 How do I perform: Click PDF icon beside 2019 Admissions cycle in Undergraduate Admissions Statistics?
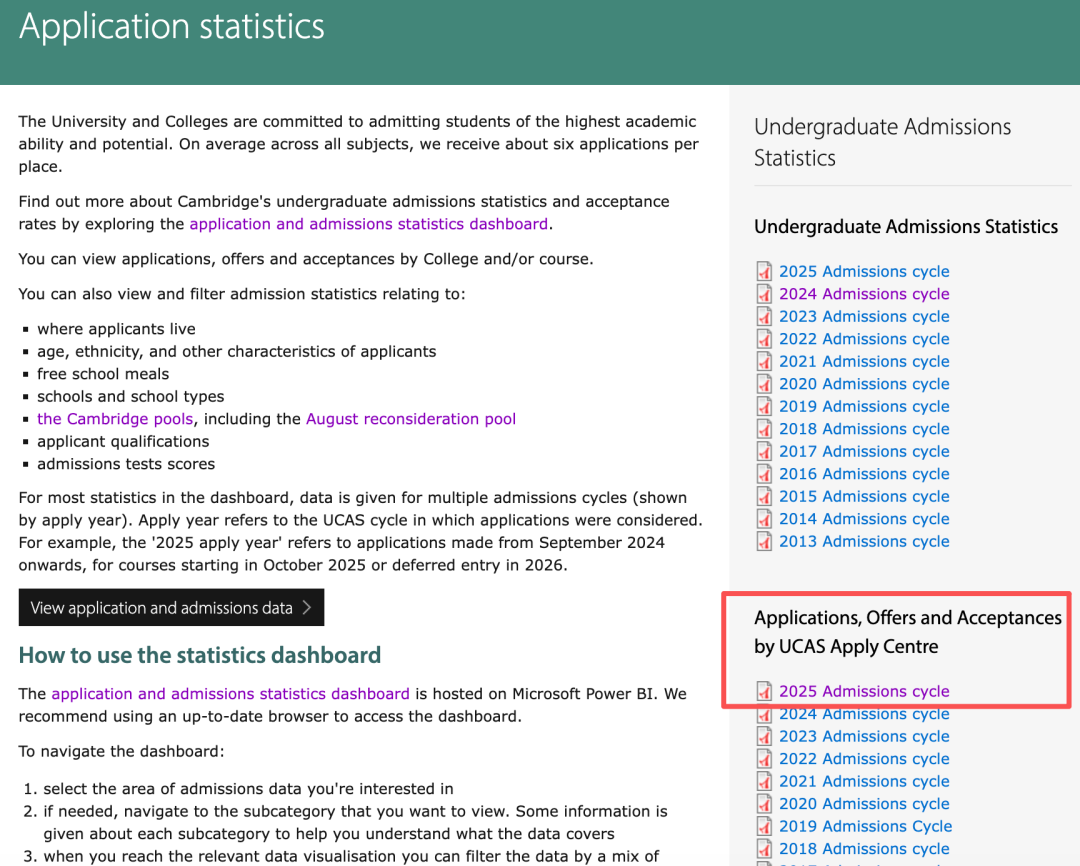(x=764, y=406)
